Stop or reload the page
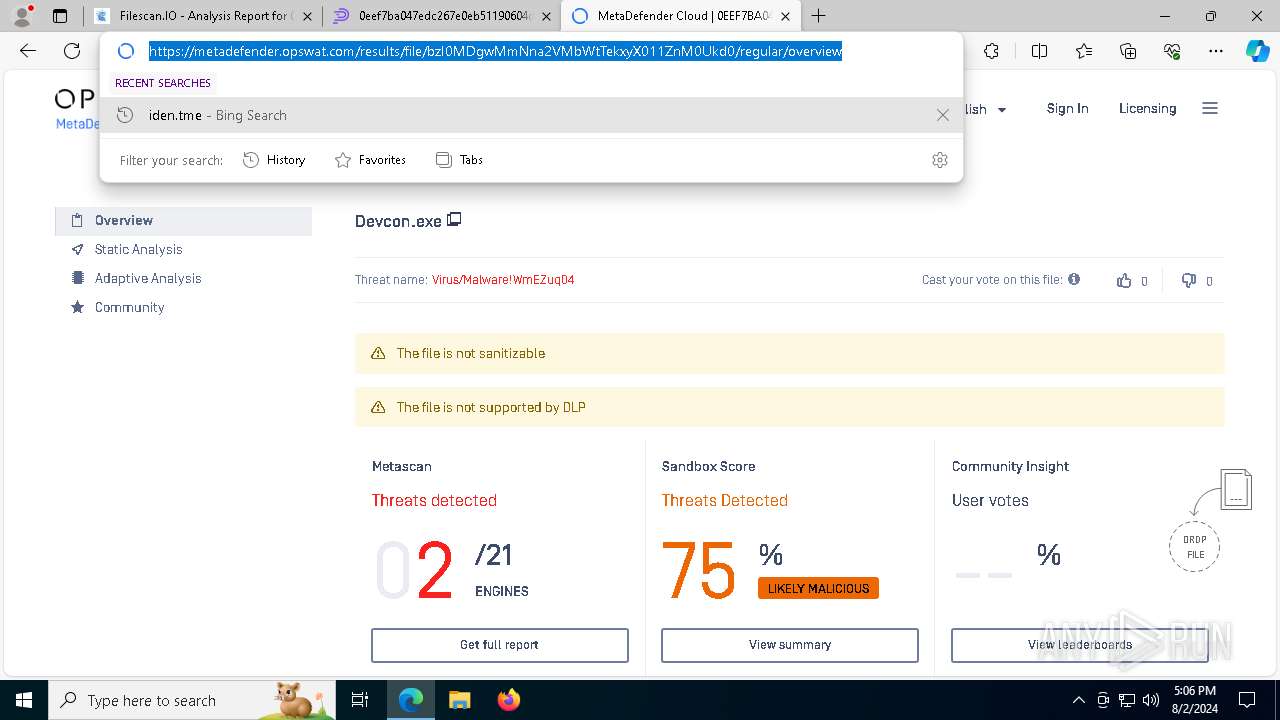1280x720 pixels. [x=72, y=51]
